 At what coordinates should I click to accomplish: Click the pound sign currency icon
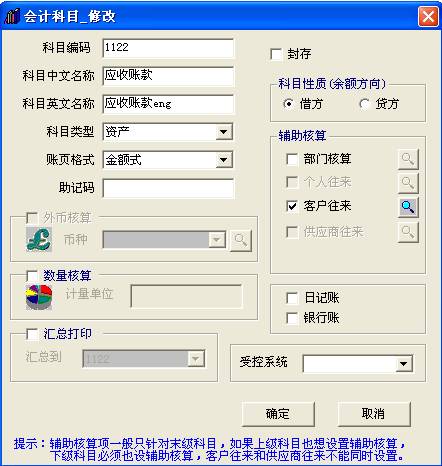point(39,239)
